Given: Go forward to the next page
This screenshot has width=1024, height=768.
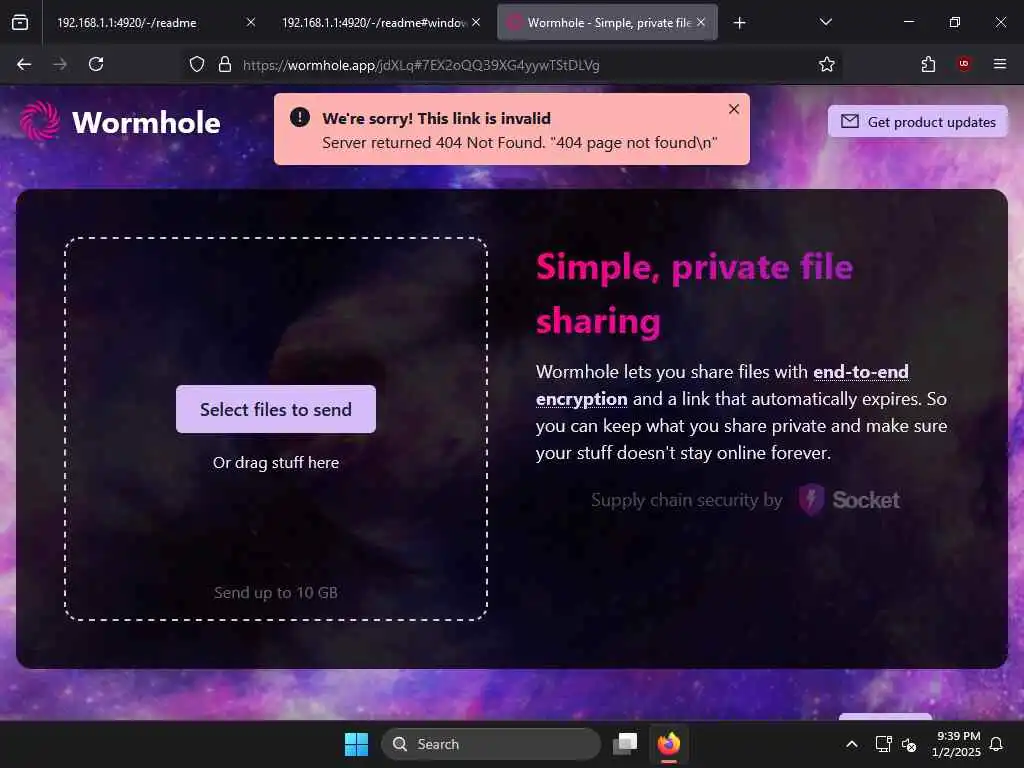Looking at the screenshot, I should coord(60,64).
